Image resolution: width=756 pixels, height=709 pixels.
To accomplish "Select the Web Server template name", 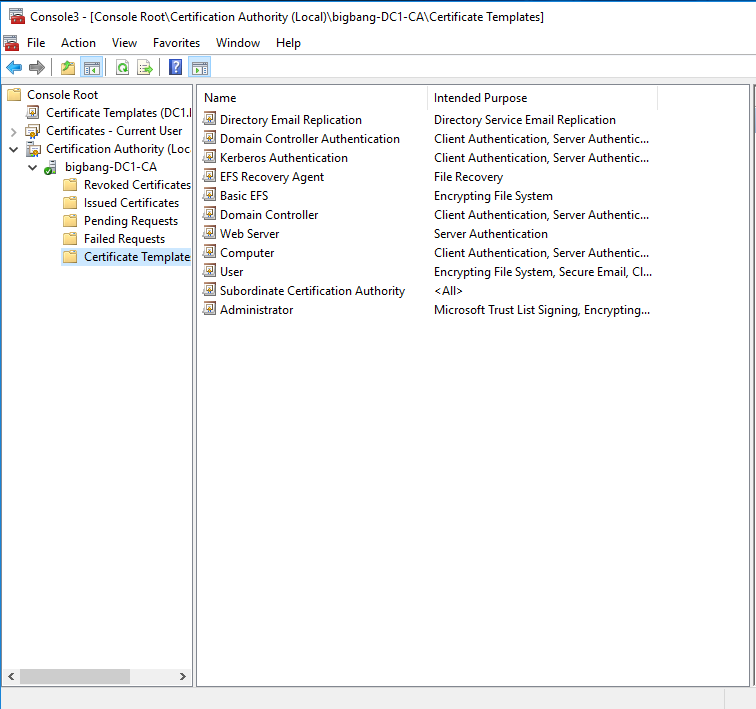I will point(249,234).
